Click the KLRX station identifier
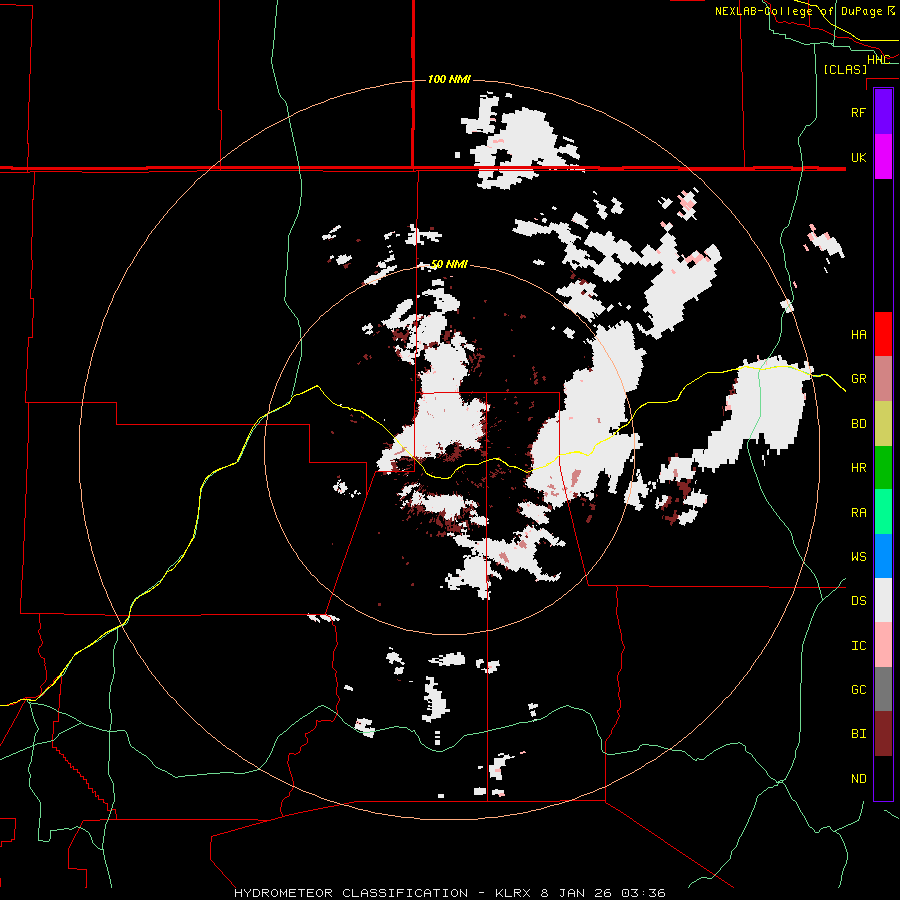900x900 pixels. [x=515, y=893]
